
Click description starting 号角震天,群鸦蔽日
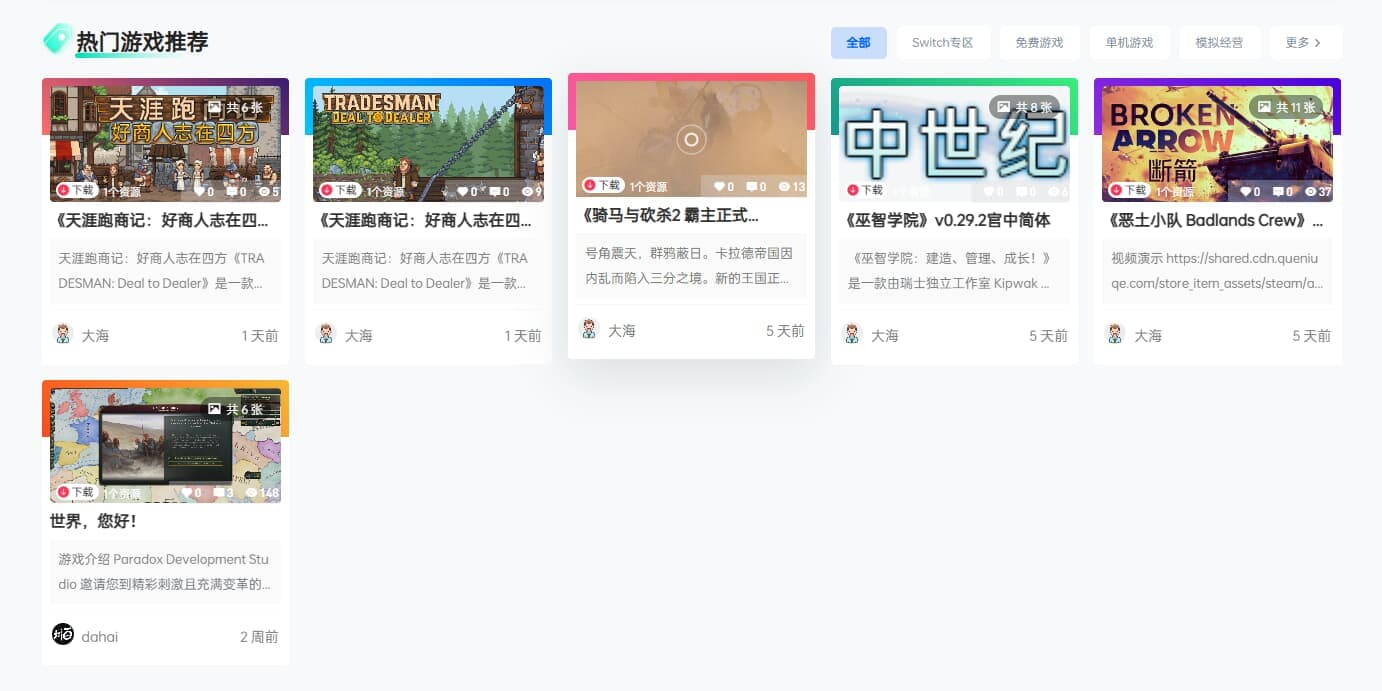pyautogui.click(x=691, y=265)
